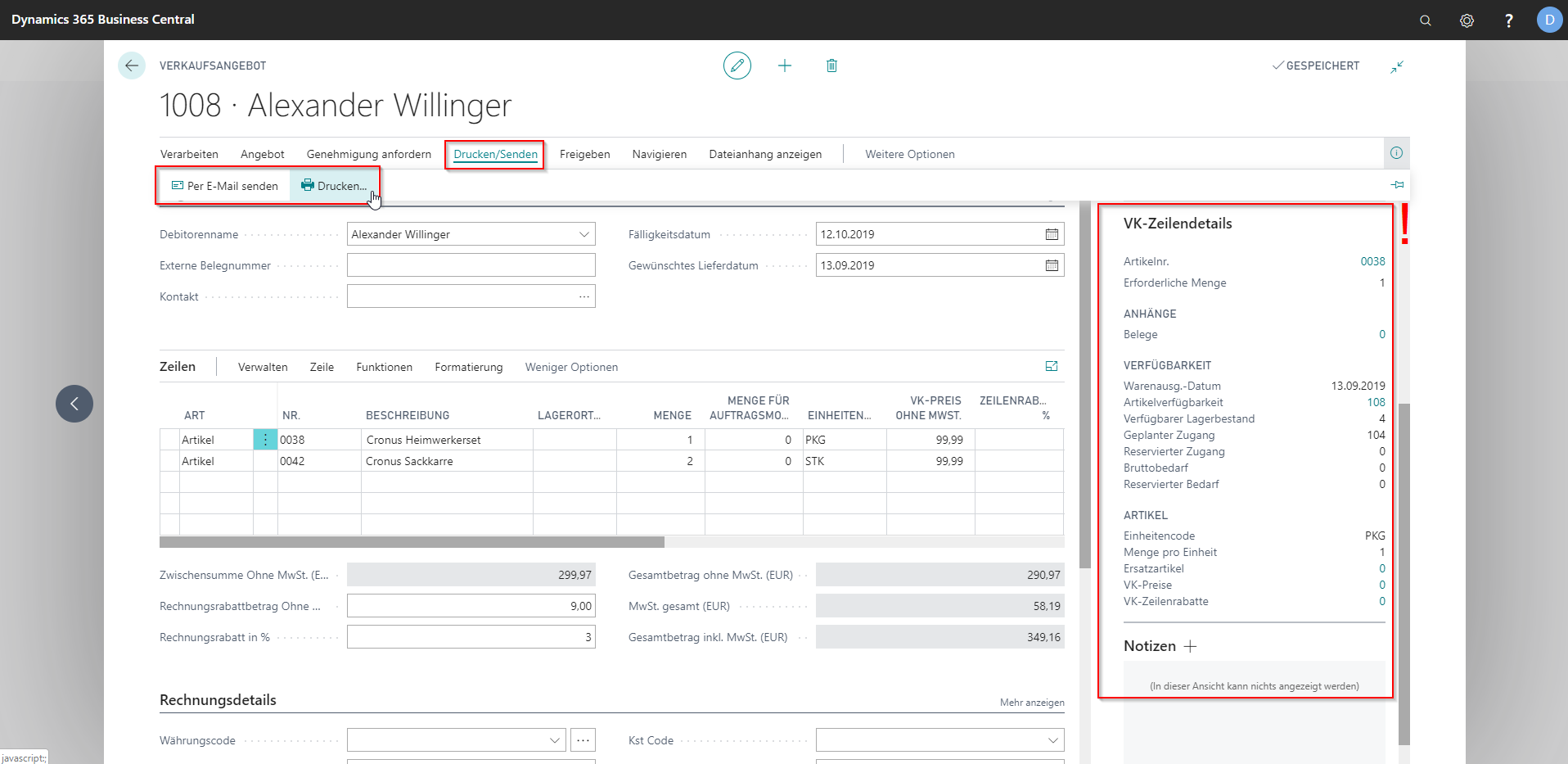The image size is (1568, 764).
Task: Open the Zeile menu in lines
Action: pyautogui.click(x=322, y=367)
